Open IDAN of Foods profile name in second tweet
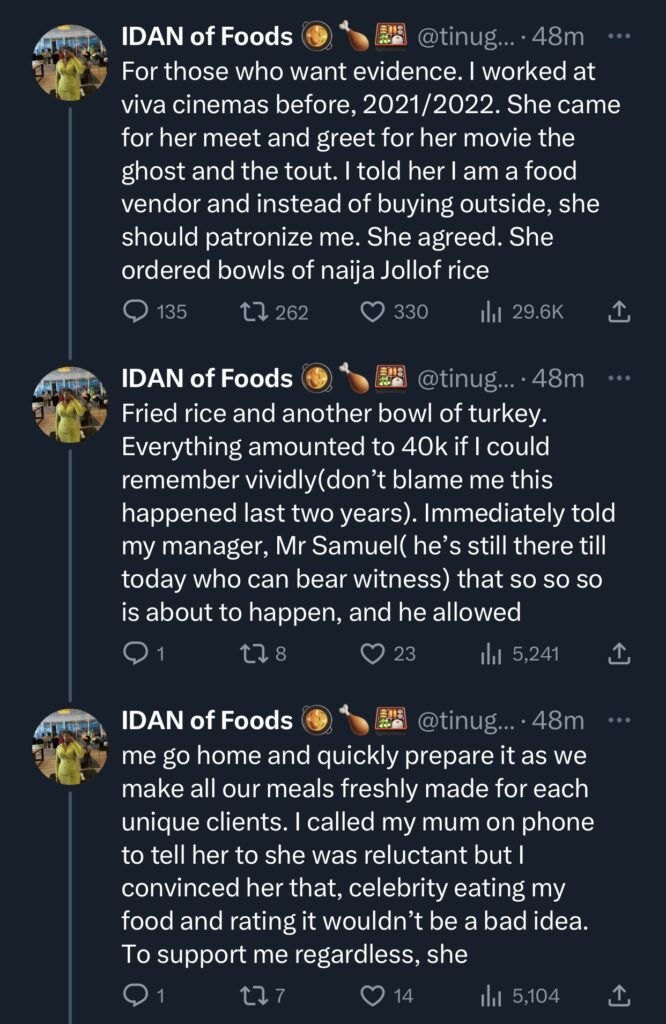666x1024 pixels. [207, 379]
